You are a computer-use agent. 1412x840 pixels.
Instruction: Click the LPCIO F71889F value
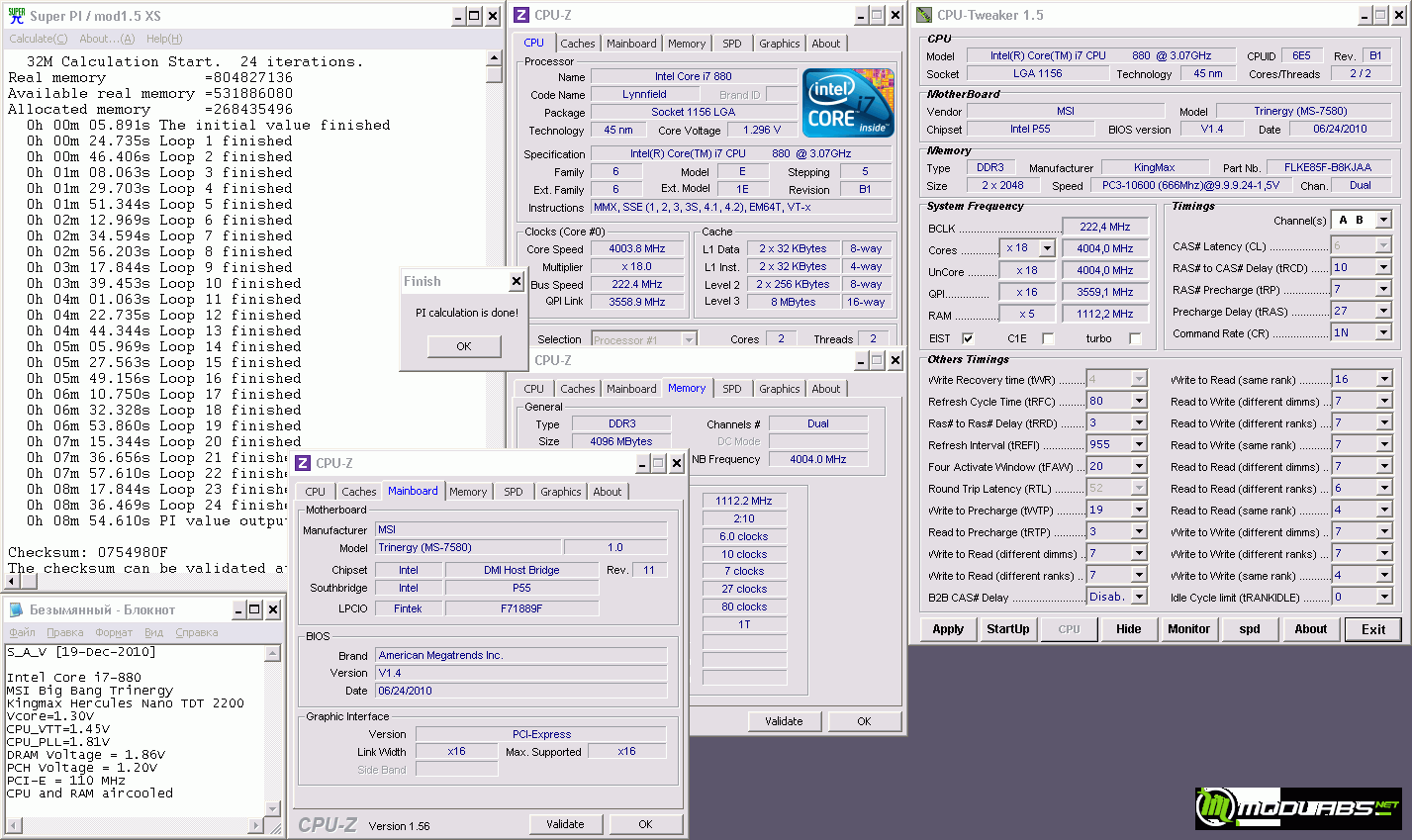tap(521, 608)
